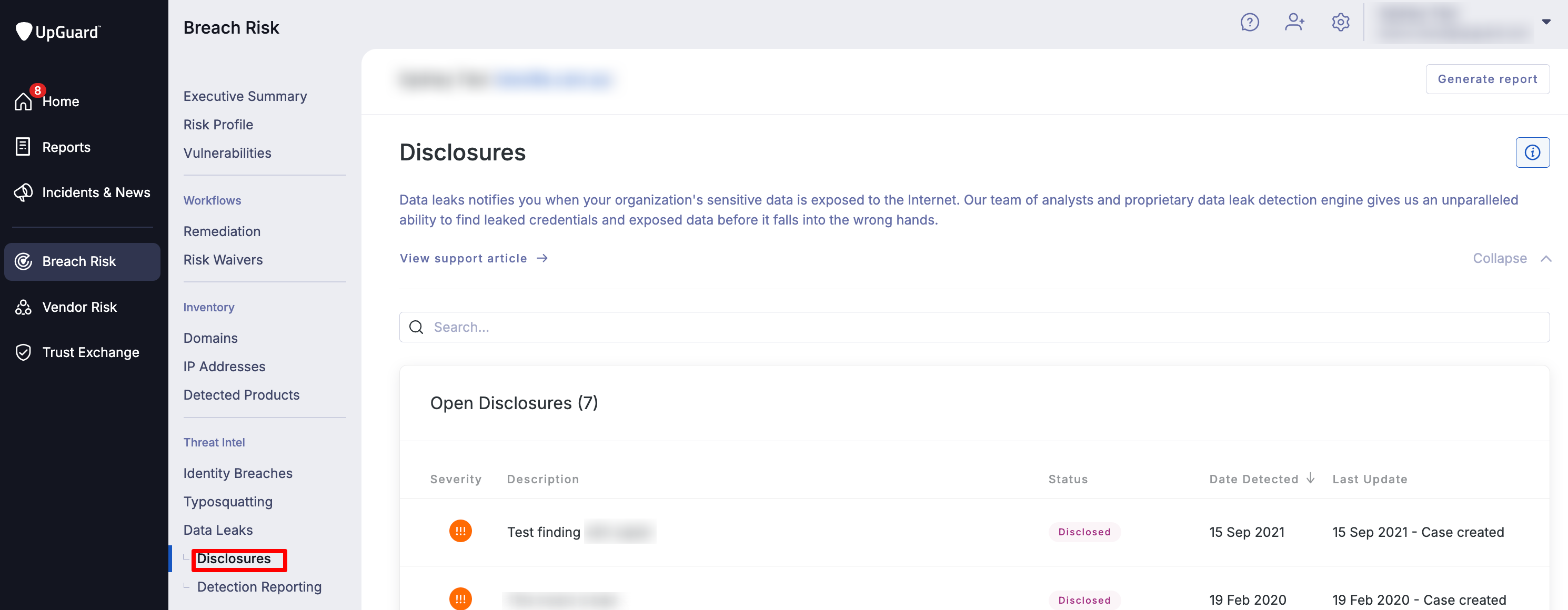Open Vulnerabilities page
Viewport: 1568px width, 610px height.
click(x=227, y=152)
